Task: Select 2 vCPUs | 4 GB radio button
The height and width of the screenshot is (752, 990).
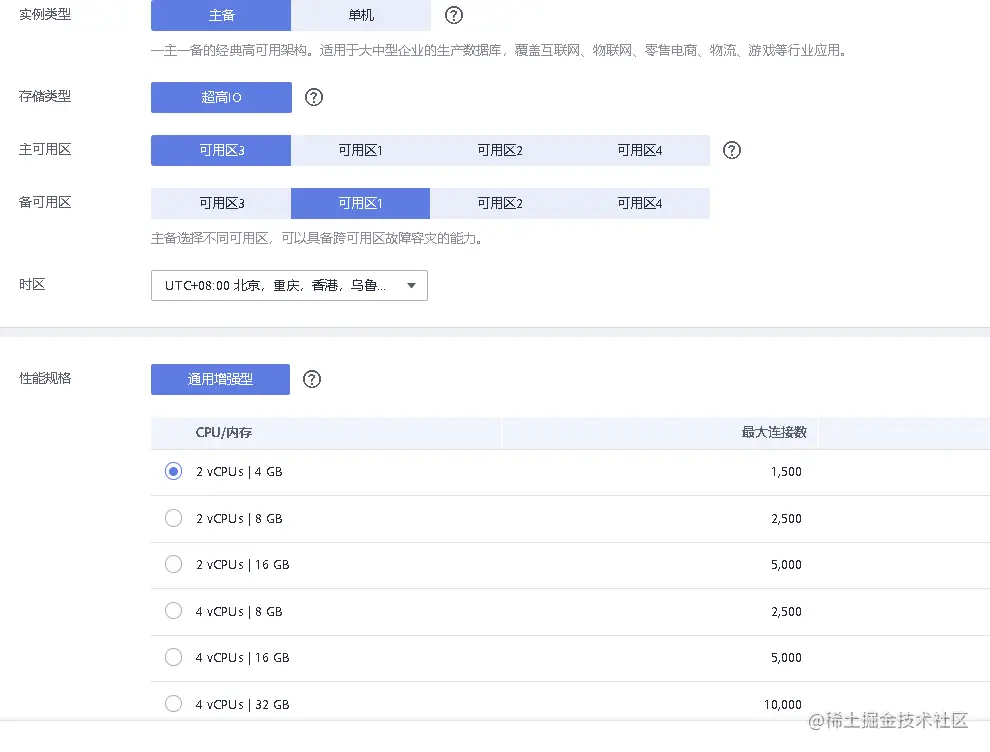Action: [x=174, y=472]
